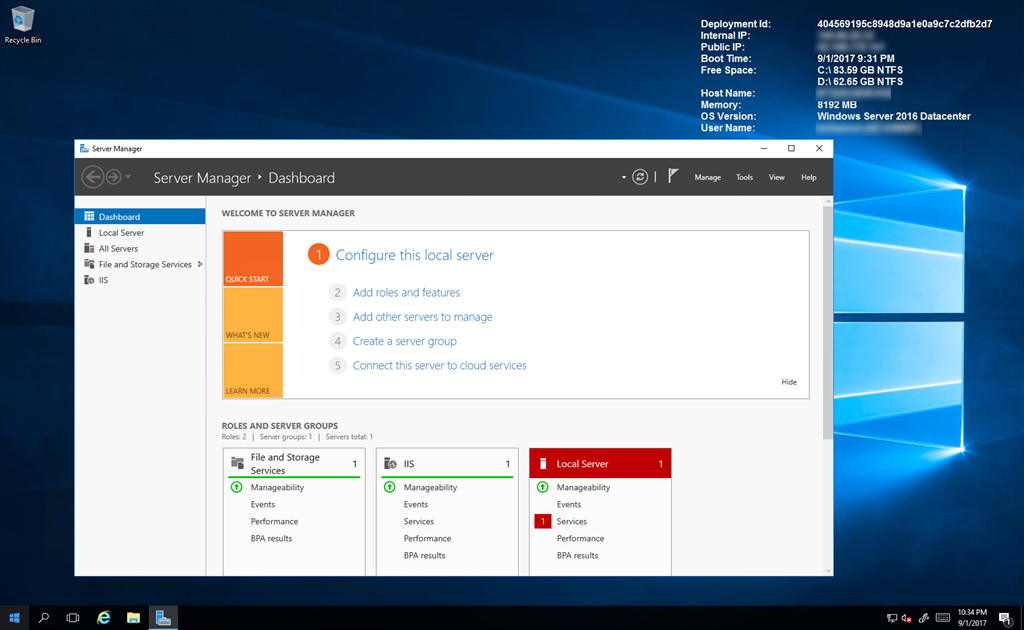Open BPA results under Local Server tile
Viewport: 1024px width, 630px height.
(x=577, y=556)
